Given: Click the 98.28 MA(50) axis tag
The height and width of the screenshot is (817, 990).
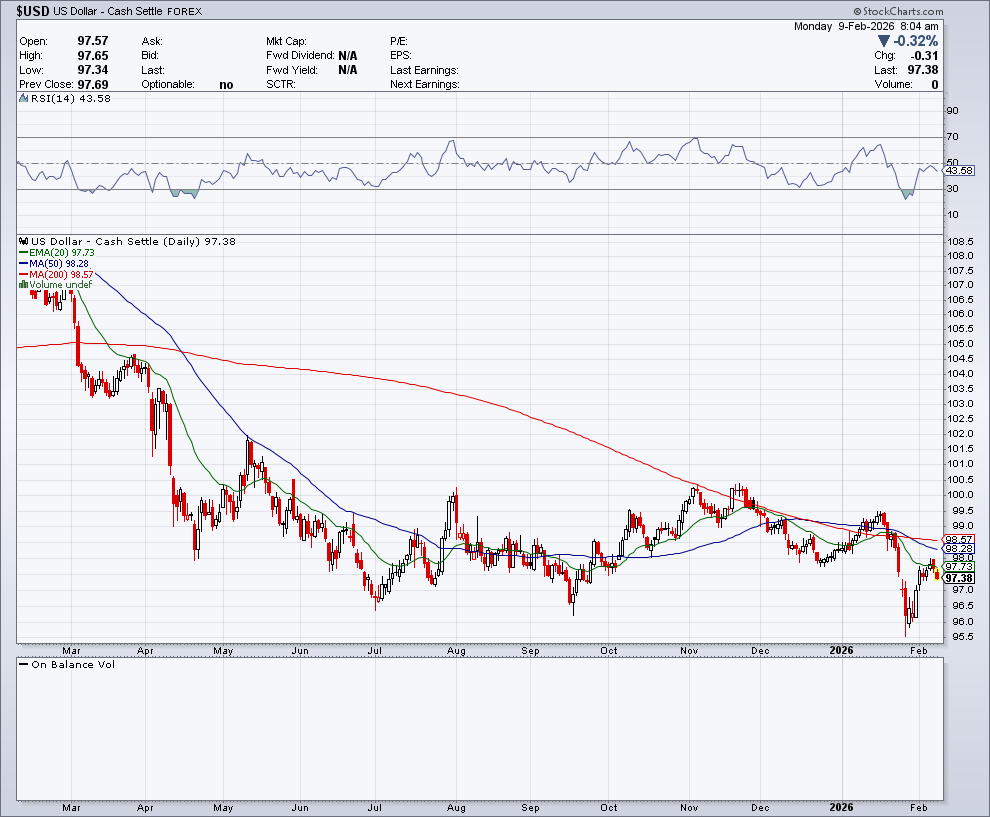Looking at the screenshot, I should click(x=959, y=548).
